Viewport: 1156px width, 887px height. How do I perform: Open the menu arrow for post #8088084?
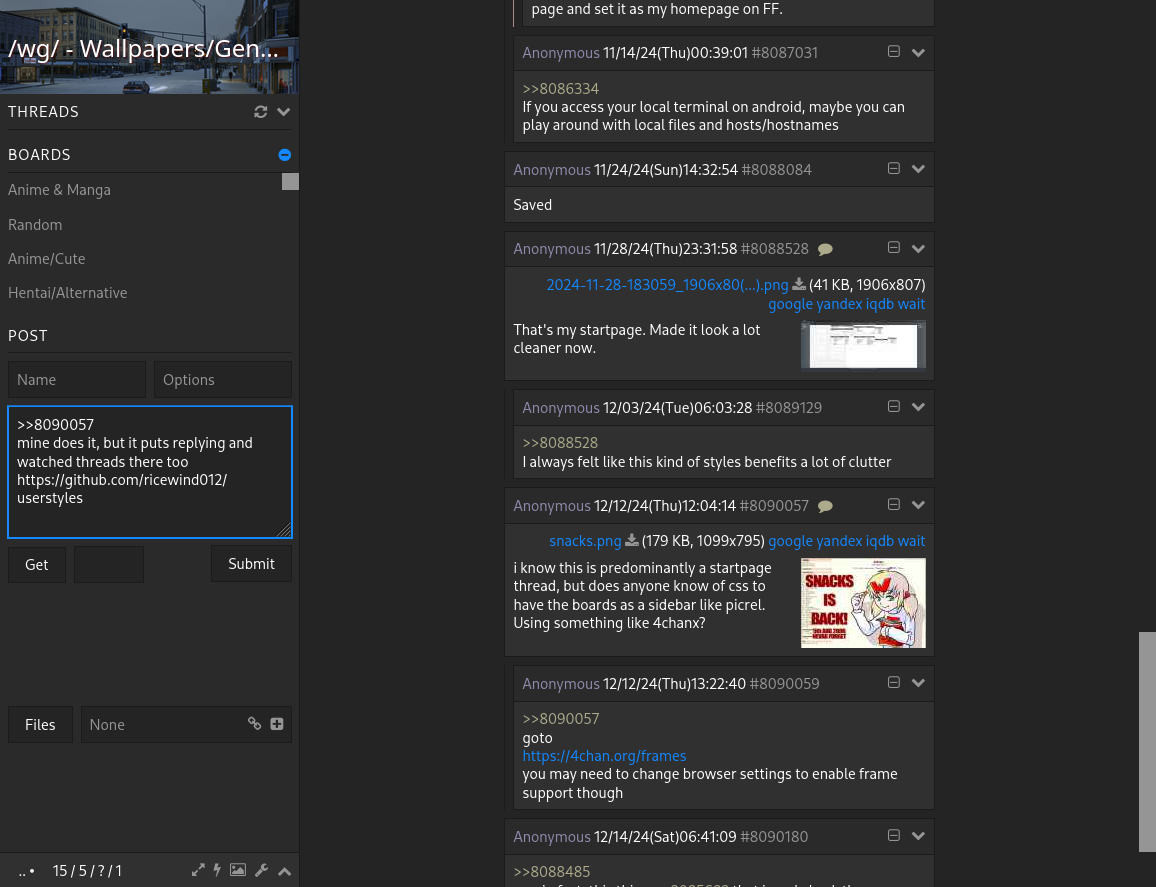918,169
